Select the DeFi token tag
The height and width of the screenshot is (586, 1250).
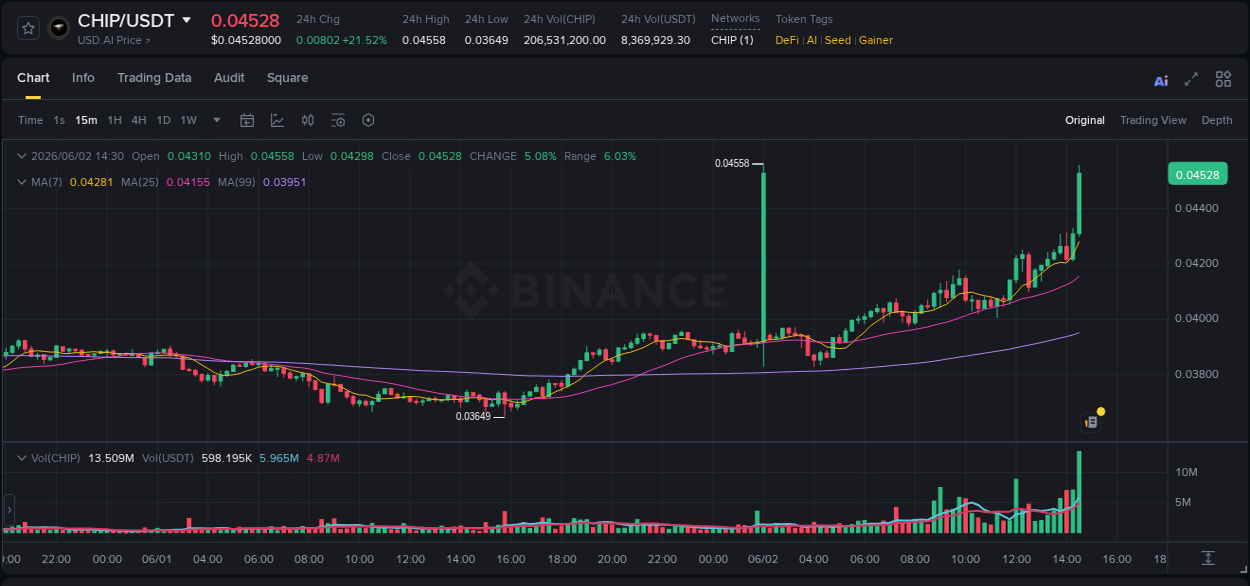pyautogui.click(x=787, y=40)
